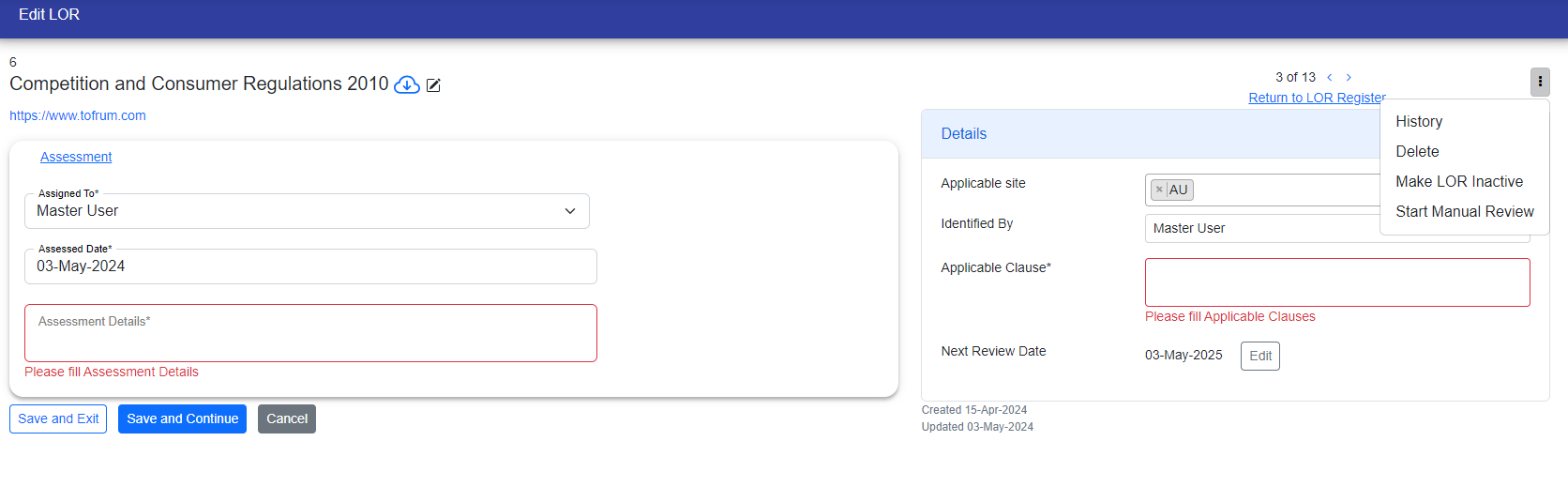Choose Start Manual Review option
Viewport: 1568px width, 502px height.
(1464, 212)
